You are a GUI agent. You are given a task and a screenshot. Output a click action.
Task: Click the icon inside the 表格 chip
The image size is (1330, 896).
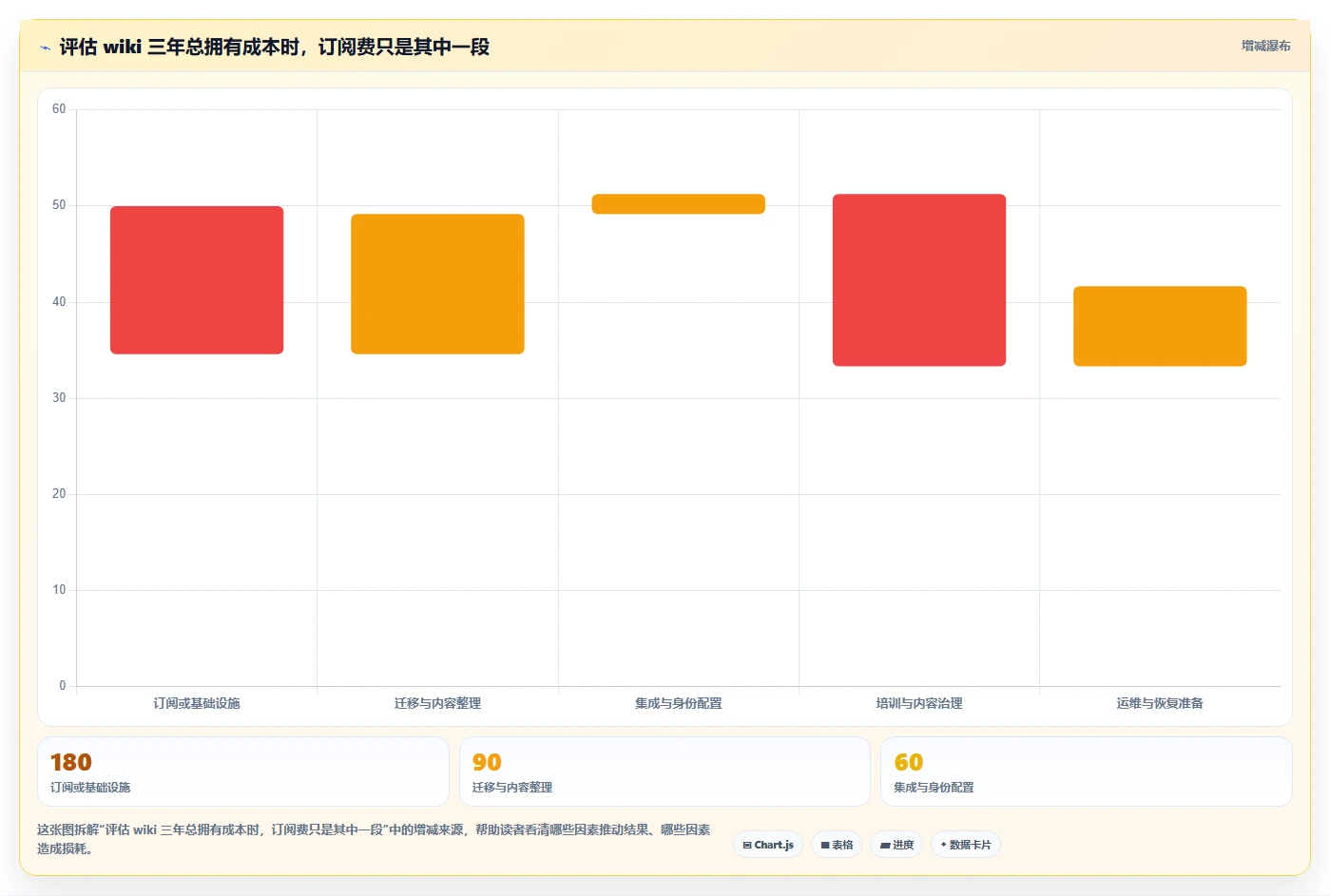tap(825, 846)
